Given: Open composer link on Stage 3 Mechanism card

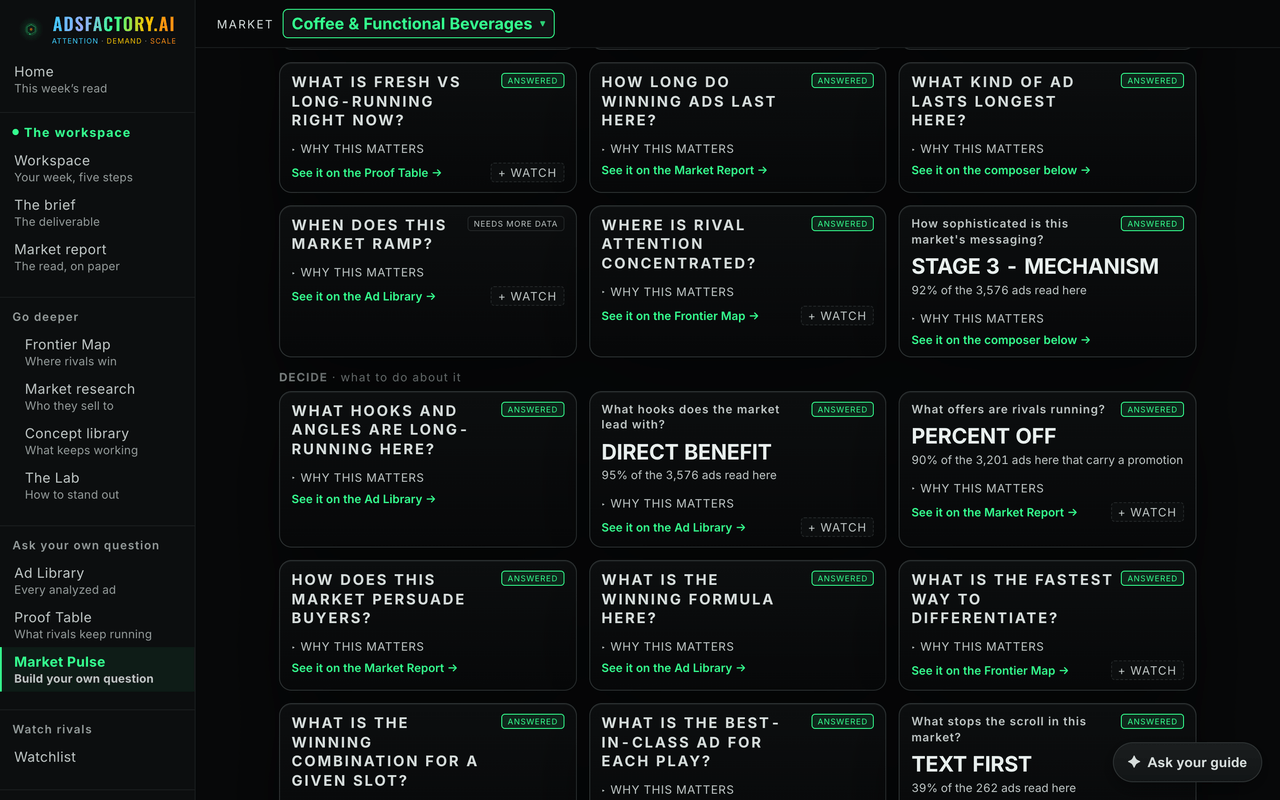Looking at the screenshot, I should [1001, 340].
